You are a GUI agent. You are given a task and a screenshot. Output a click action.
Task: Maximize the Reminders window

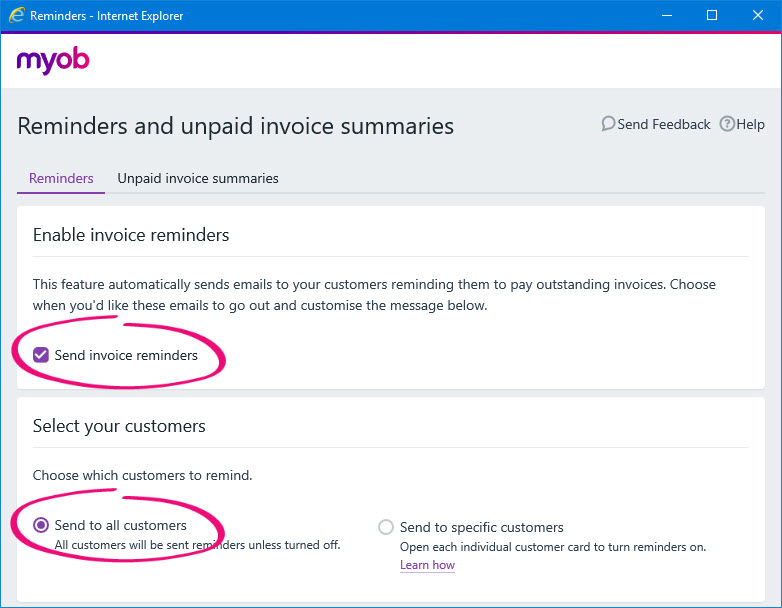712,15
